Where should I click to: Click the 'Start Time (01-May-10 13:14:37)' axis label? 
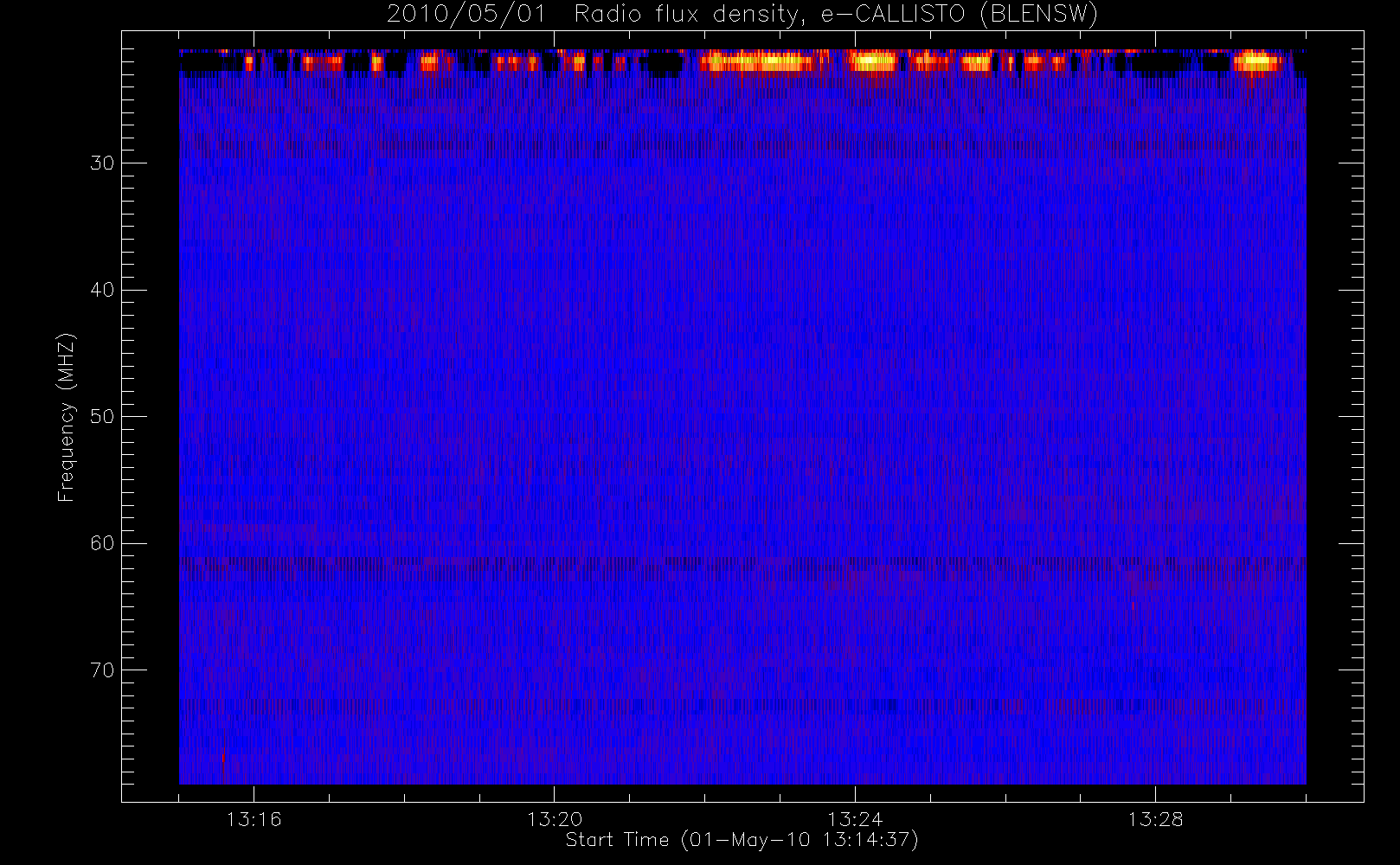(x=742, y=840)
